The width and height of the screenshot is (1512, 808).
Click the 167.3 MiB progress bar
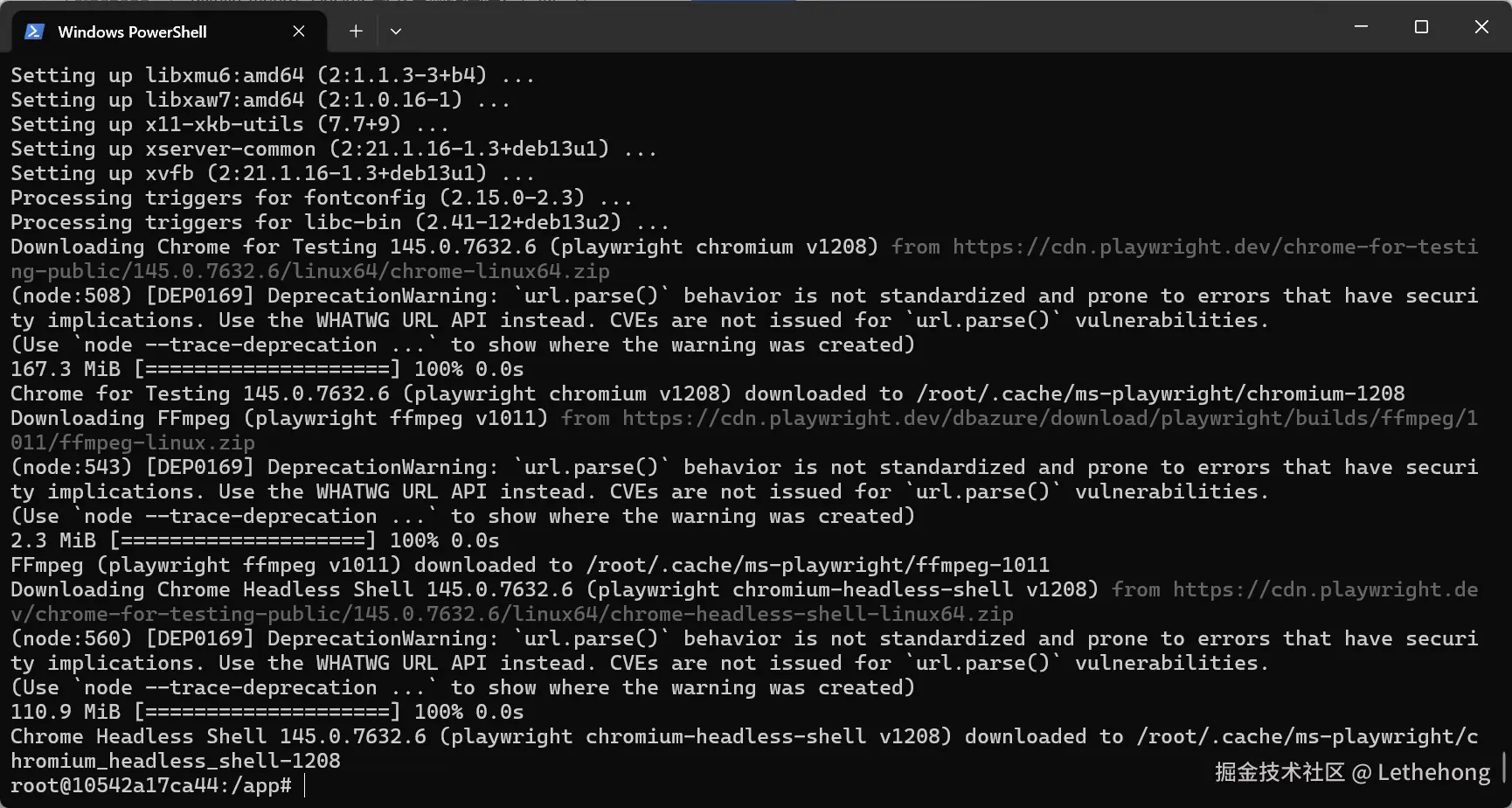point(267,369)
